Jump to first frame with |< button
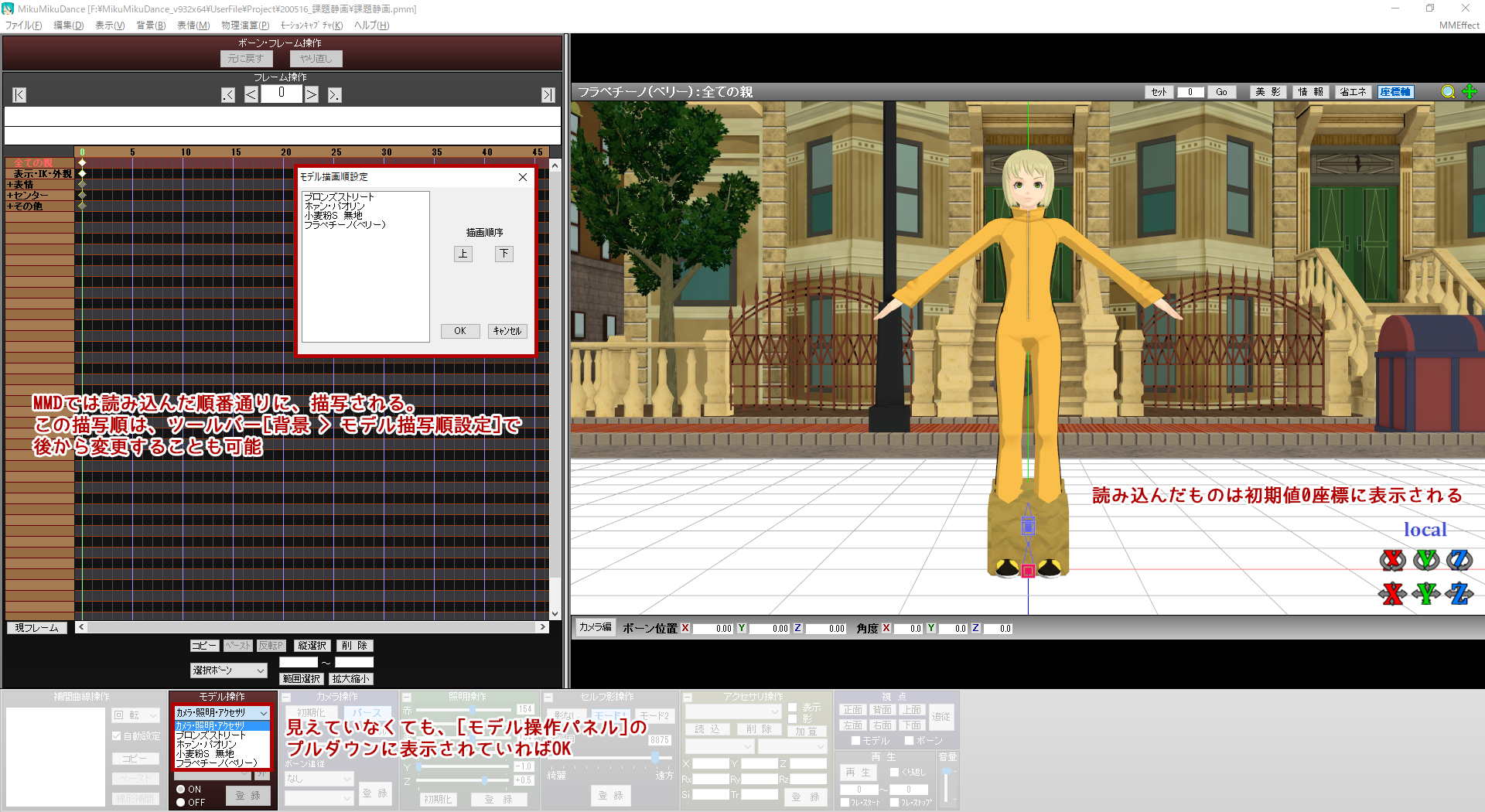1485x812 pixels. coord(19,95)
